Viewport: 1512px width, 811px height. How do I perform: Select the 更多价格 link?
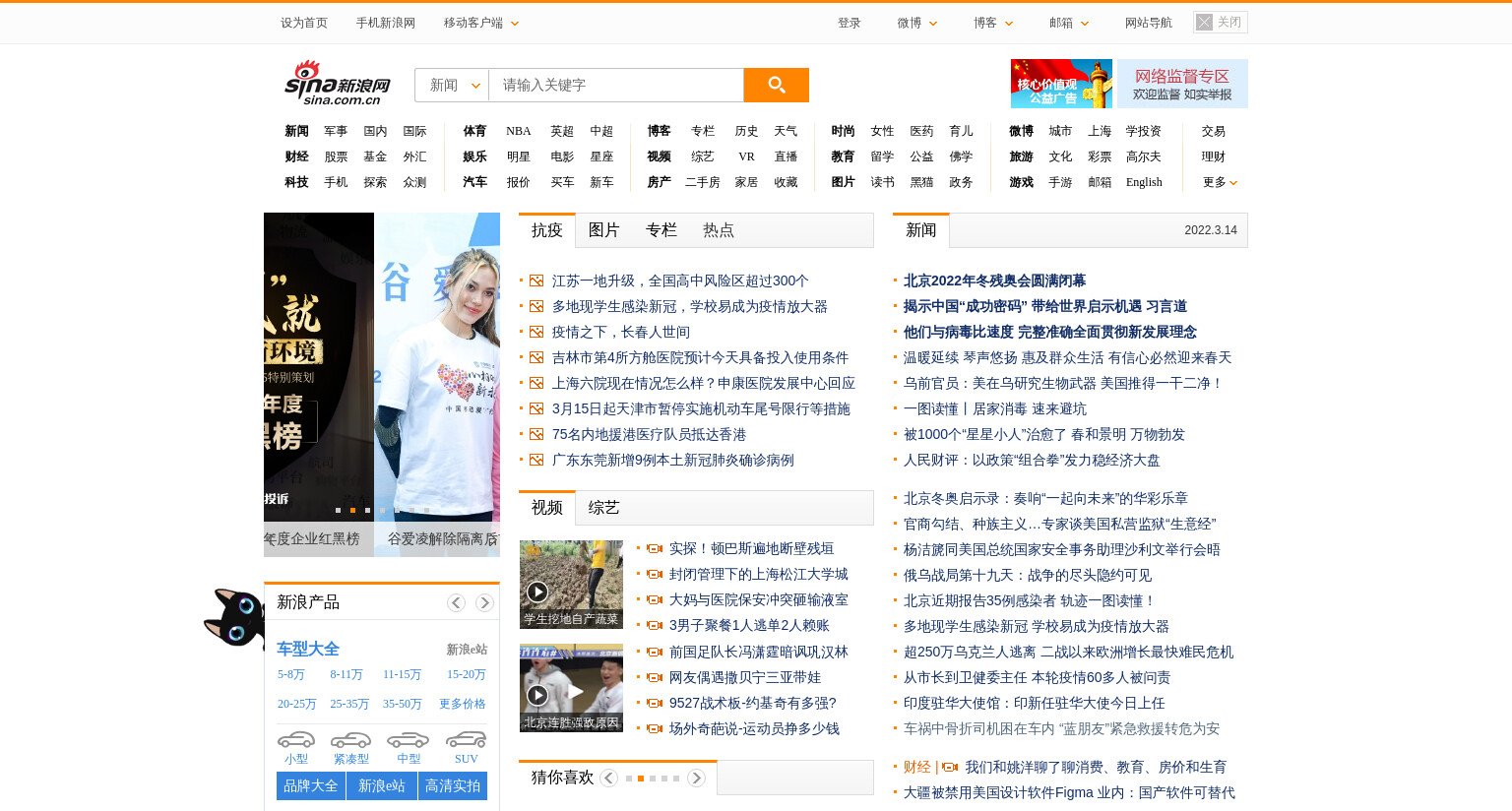point(463,704)
